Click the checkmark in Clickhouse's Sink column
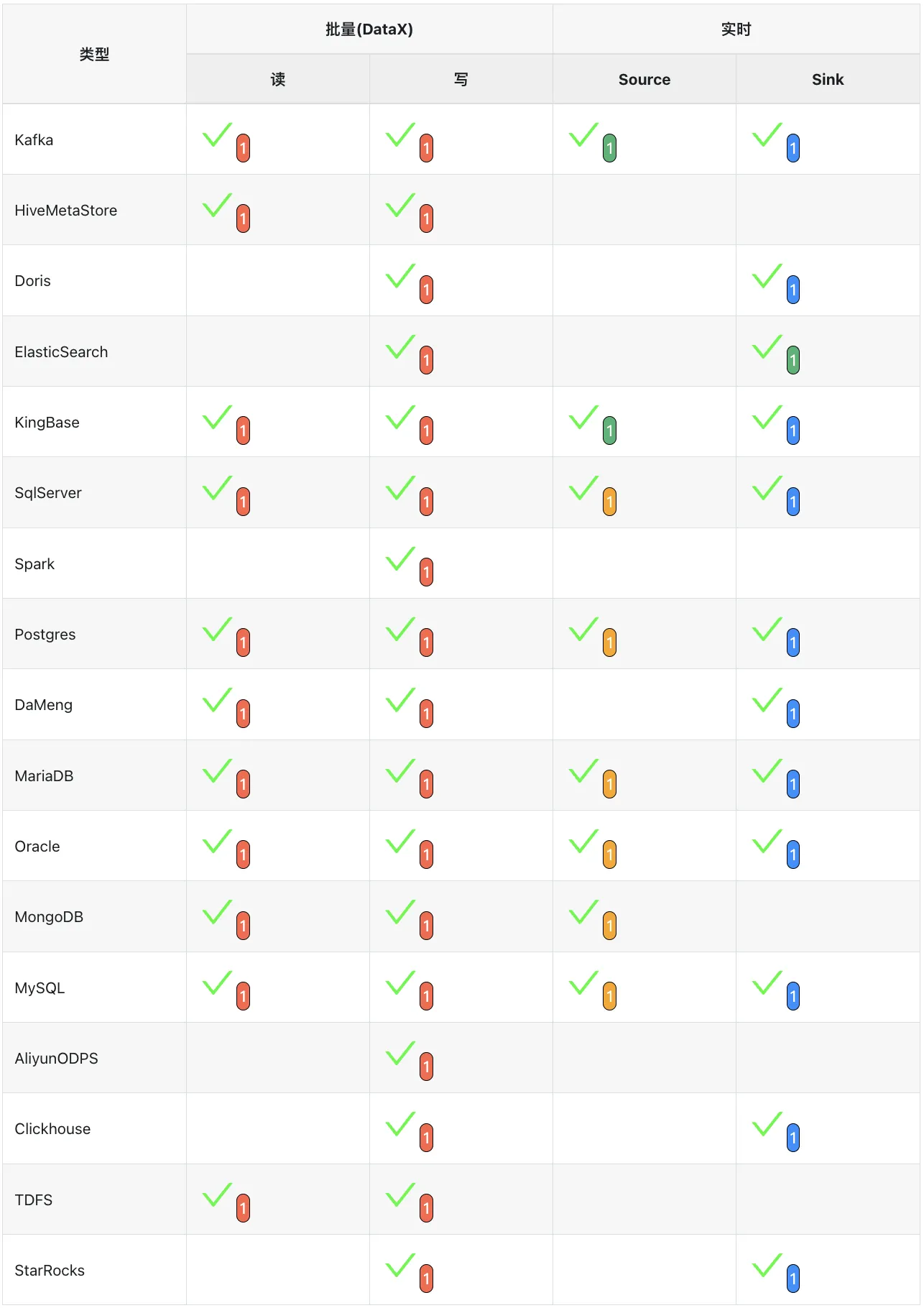The image size is (924, 1308). 767,1124
